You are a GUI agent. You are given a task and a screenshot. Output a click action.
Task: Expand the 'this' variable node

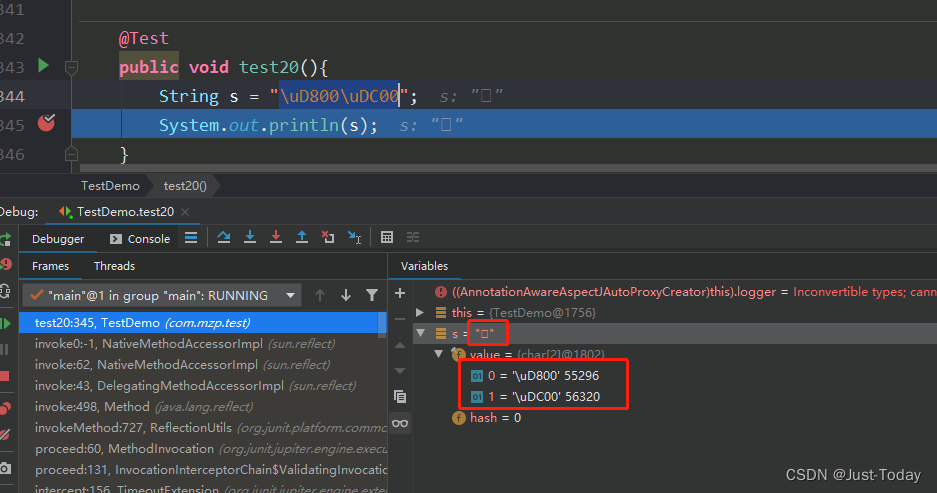point(419,313)
